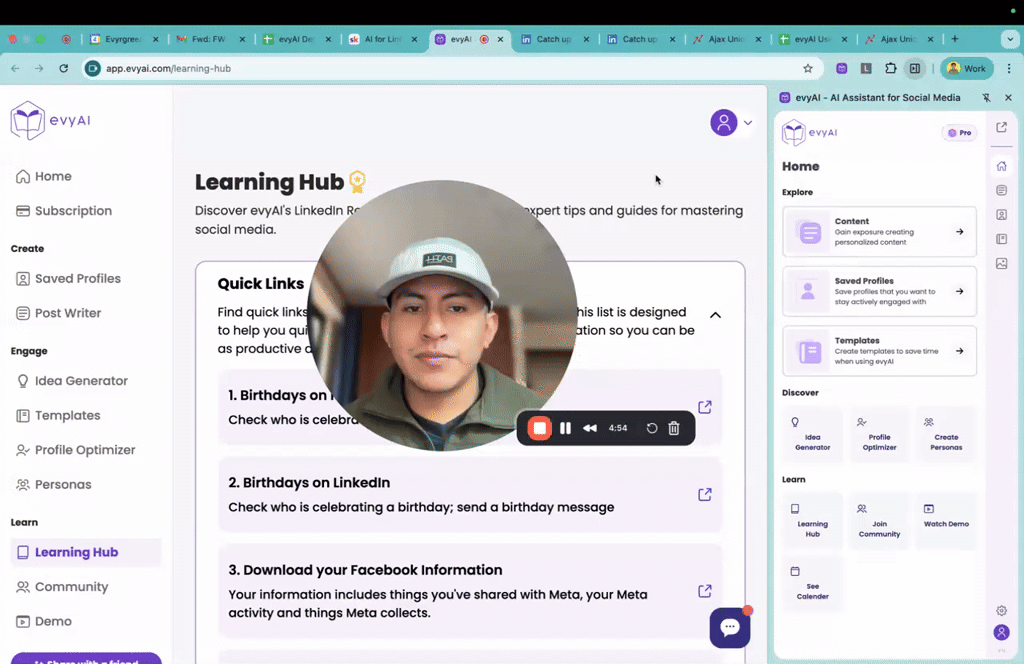The image size is (1024, 664).
Task: Open the See Calendar tile
Action: pyautogui.click(x=812, y=584)
